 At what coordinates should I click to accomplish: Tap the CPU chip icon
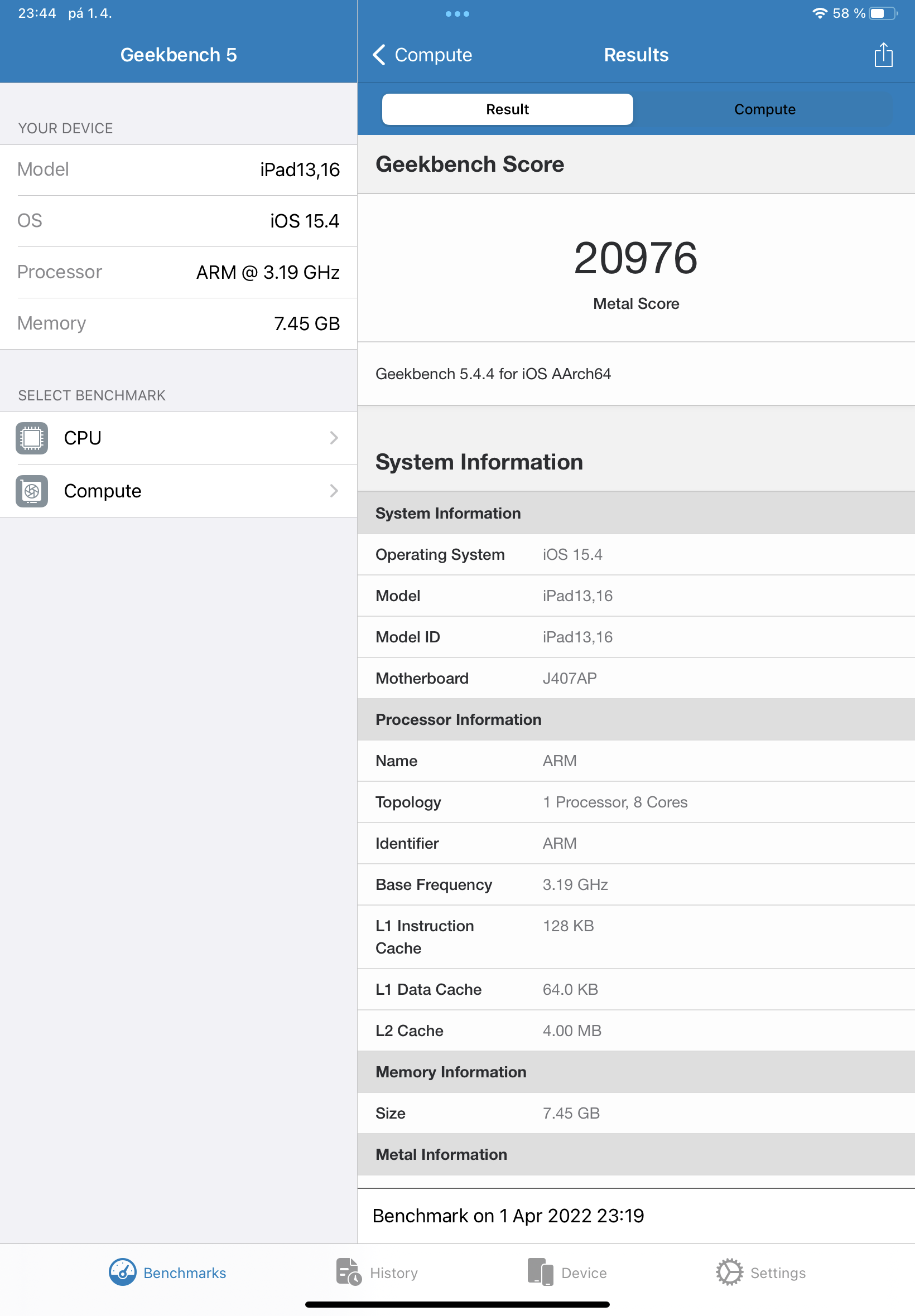[x=32, y=438]
